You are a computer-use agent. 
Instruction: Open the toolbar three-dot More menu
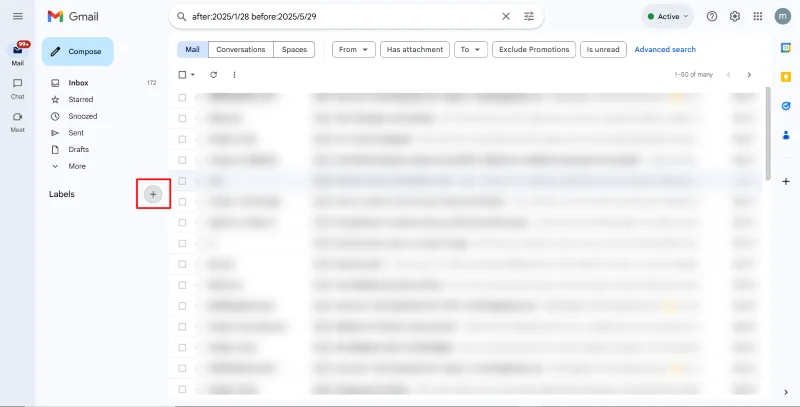(234, 74)
